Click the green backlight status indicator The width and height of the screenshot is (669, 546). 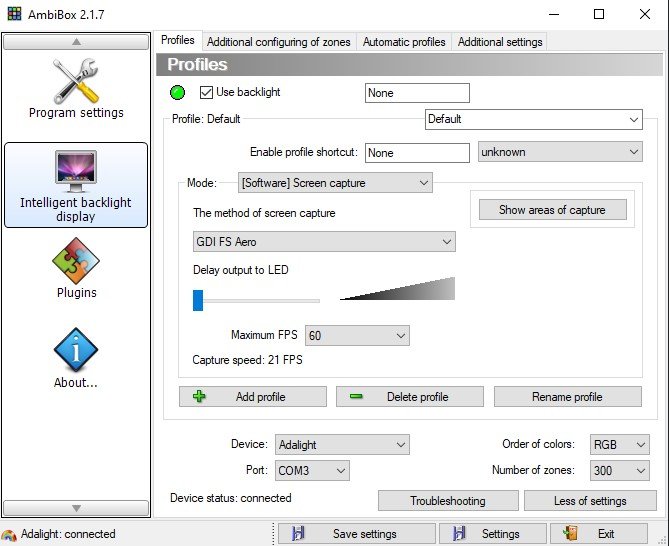click(178, 93)
